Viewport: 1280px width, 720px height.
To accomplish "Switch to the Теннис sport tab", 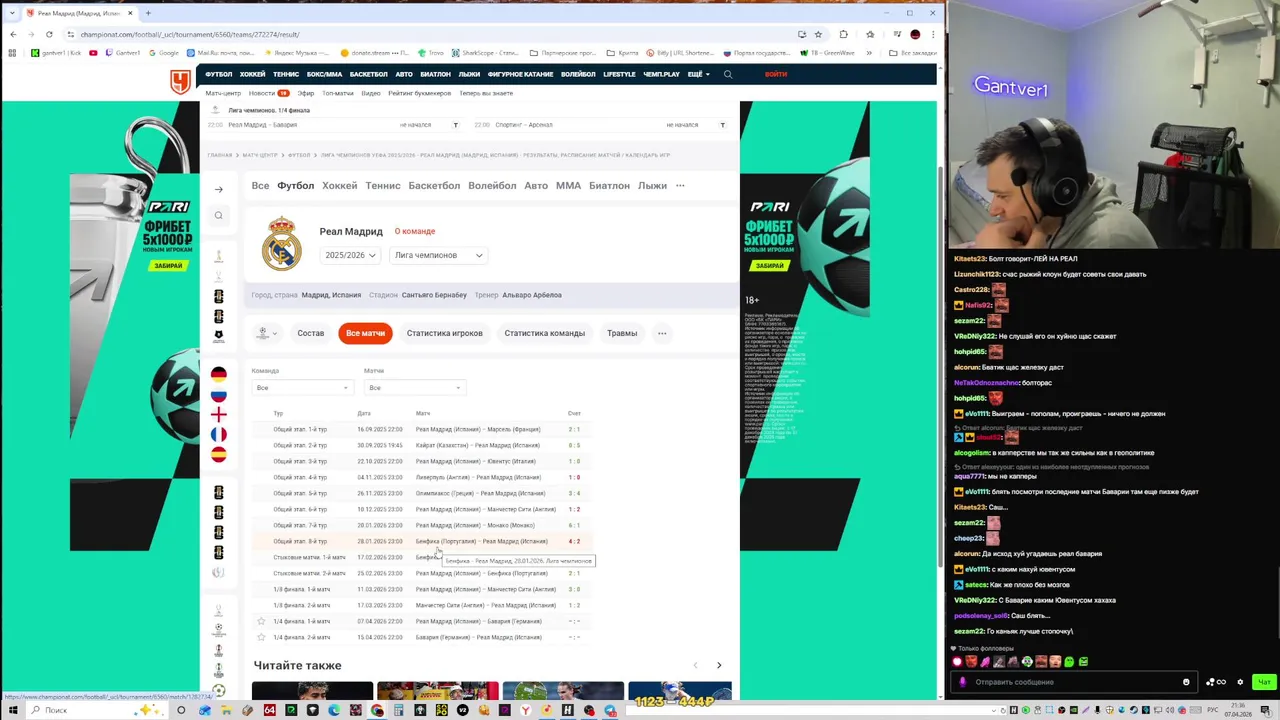I will (x=382, y=185).
